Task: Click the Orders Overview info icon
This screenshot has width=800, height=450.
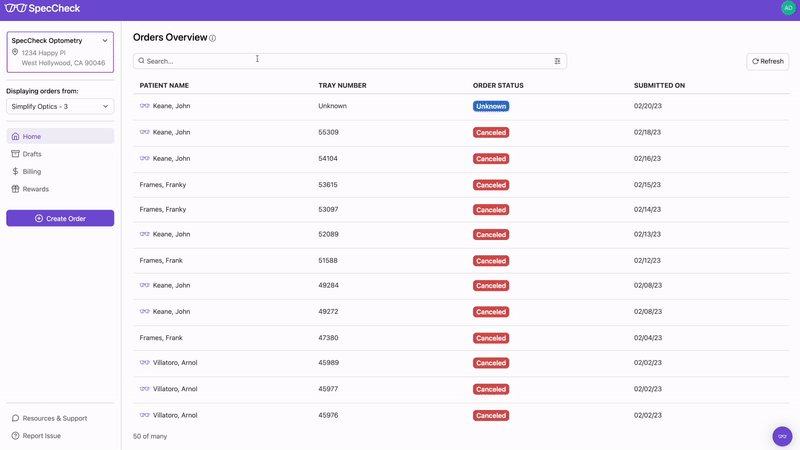Action: click(x=213, y=38)
